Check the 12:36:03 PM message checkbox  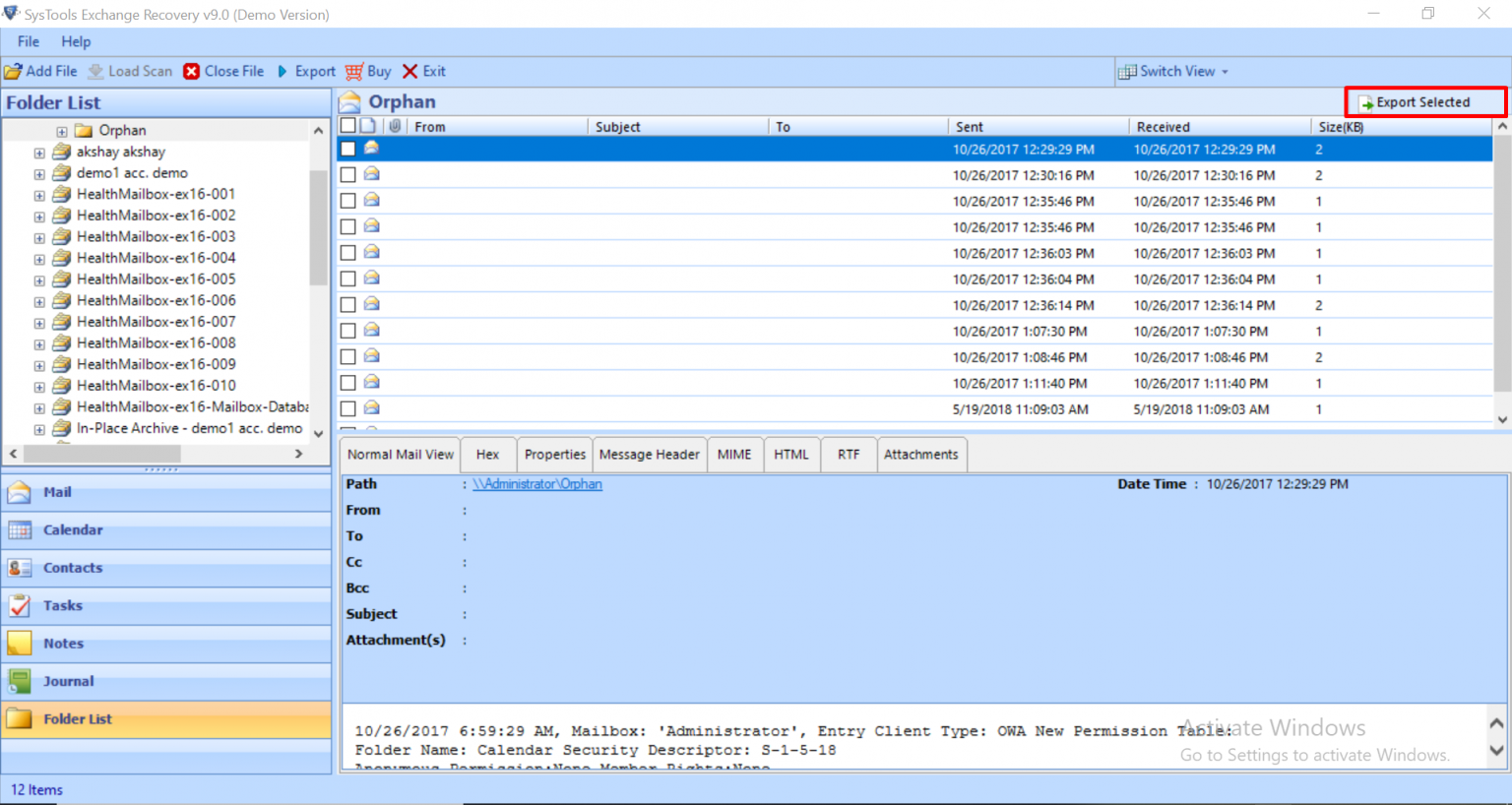[x=347, y=253]
